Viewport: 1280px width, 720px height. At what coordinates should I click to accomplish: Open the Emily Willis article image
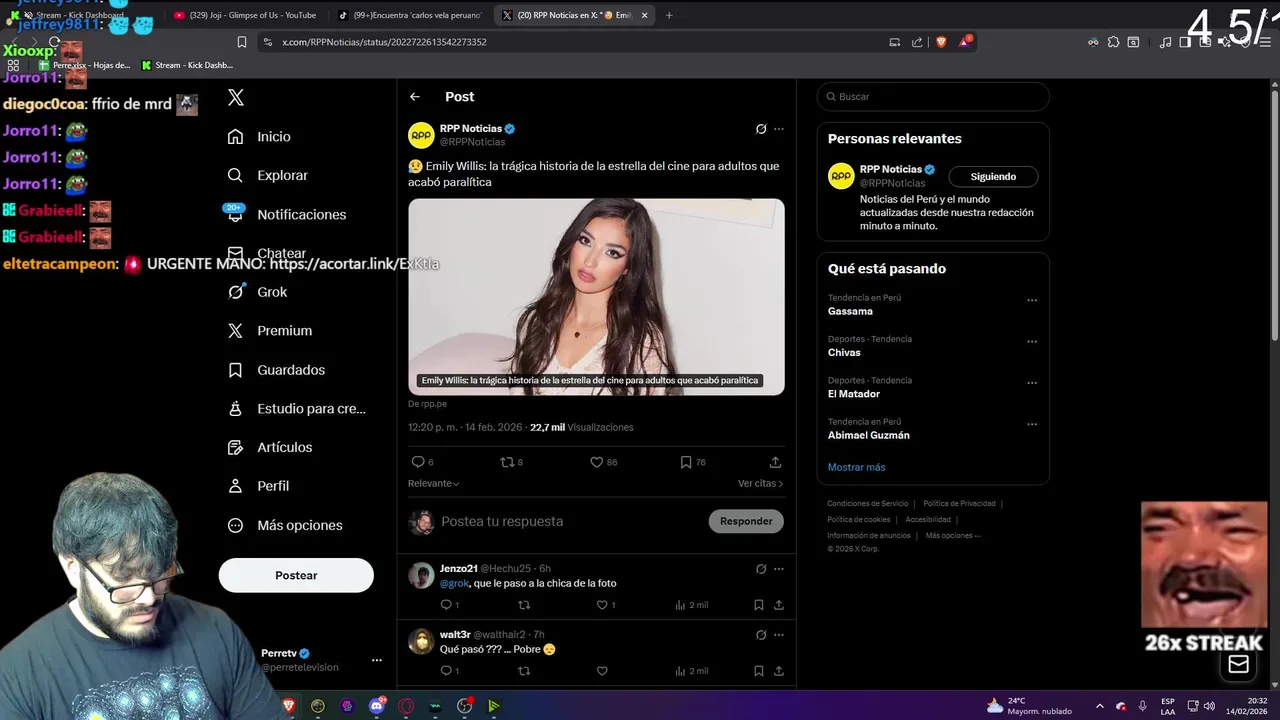coord(596,296)
